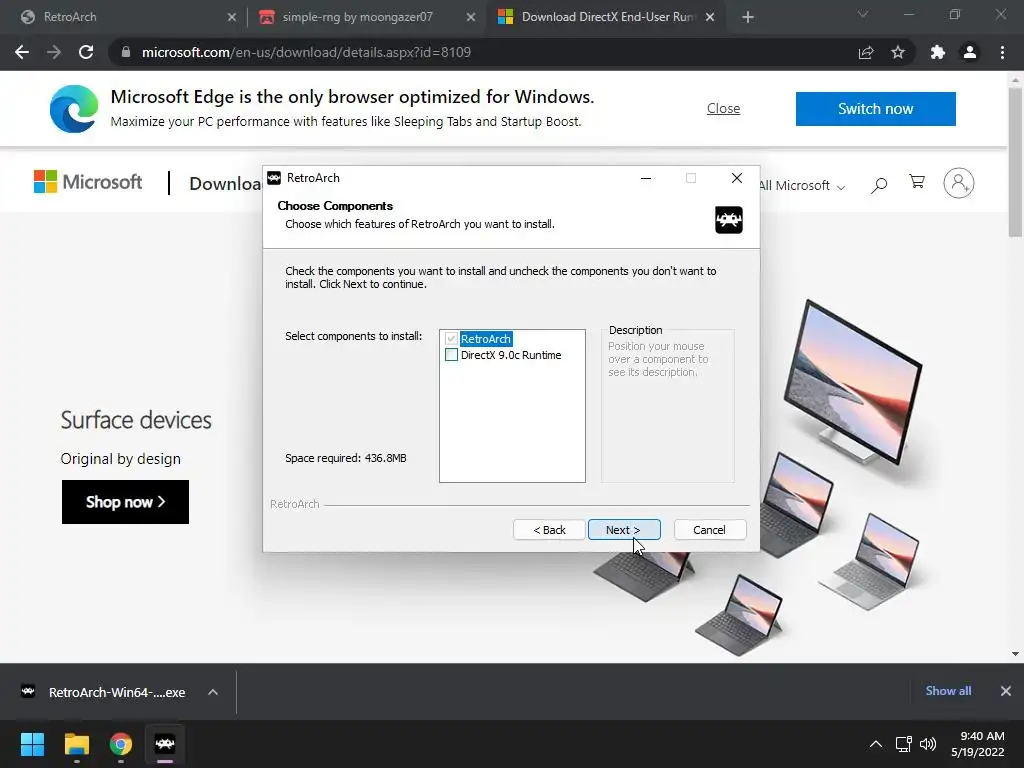This screenshot has width=1024, height=768.
Task: Click the Surface devices heading
Action: tap(136, 420)
